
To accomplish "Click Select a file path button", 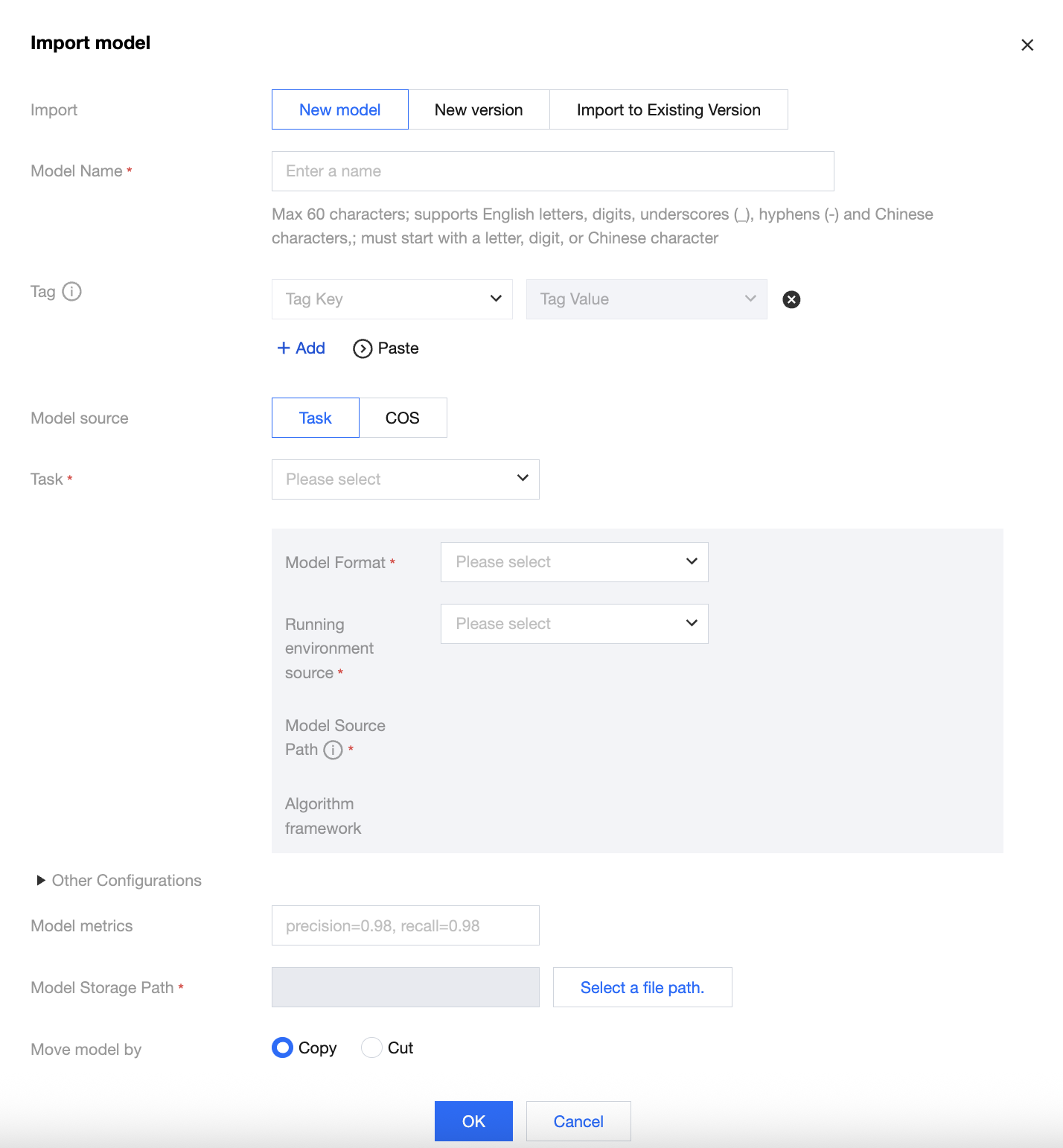I will click(642, 987).
